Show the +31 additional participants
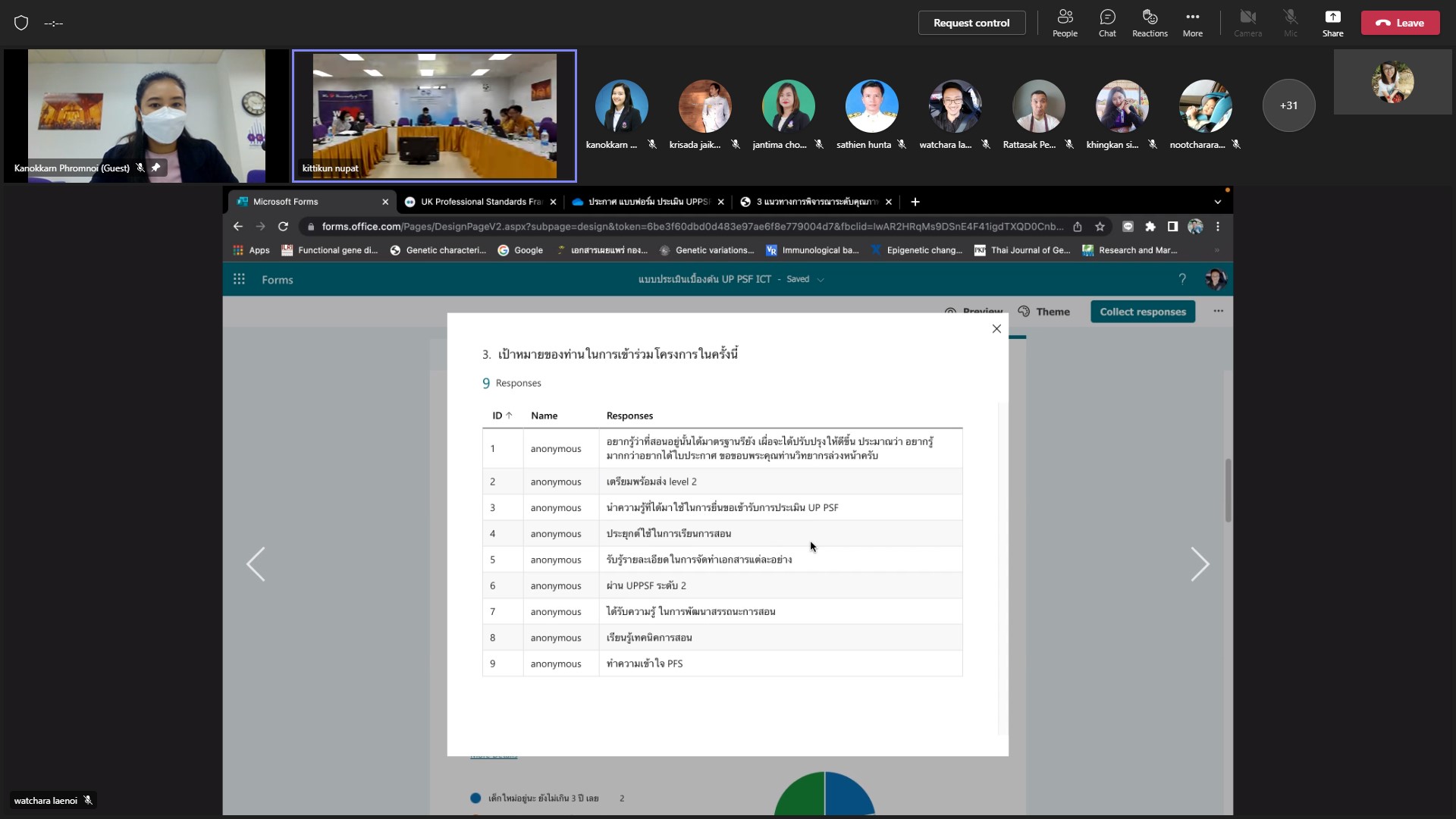Image resolution: width=1456 pixels, height=819 pixels. pyautogui.click(x=1288, y=105)
